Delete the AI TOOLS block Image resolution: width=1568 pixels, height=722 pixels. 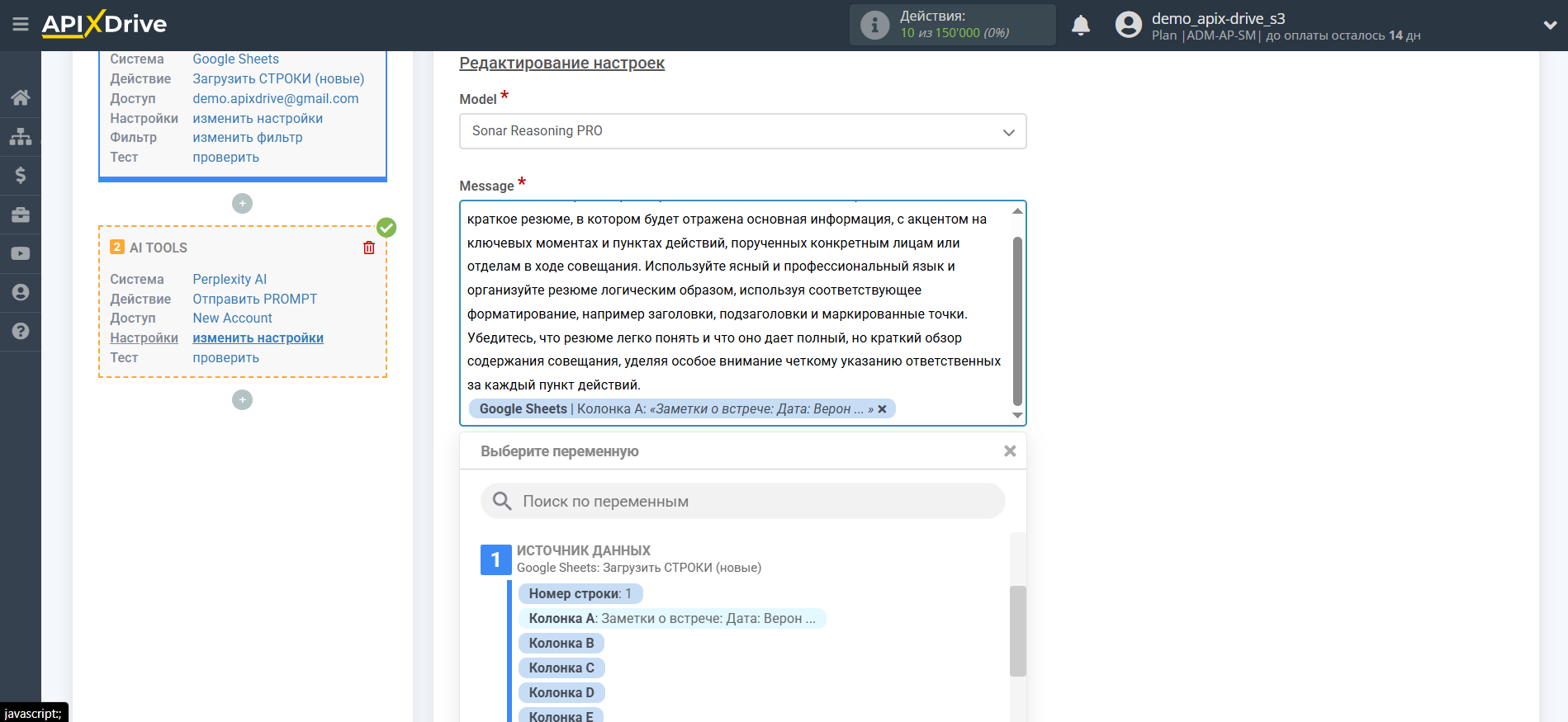tap(369, 248)
